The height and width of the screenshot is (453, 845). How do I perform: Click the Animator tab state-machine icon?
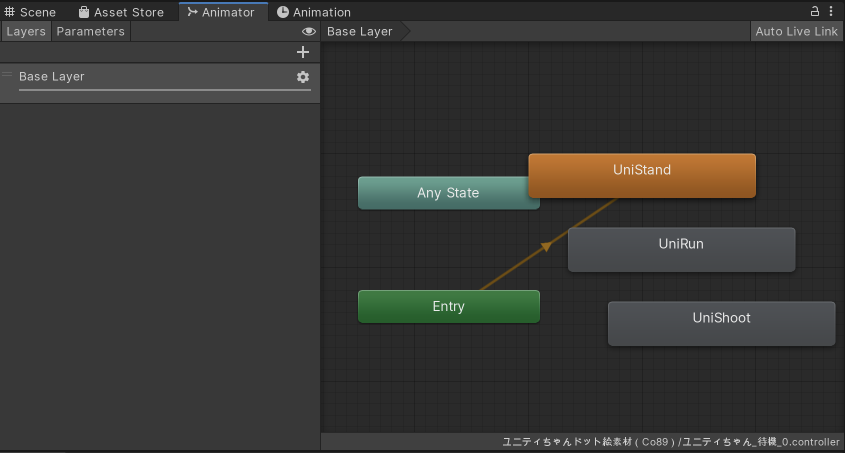click(x=192, y=12)
